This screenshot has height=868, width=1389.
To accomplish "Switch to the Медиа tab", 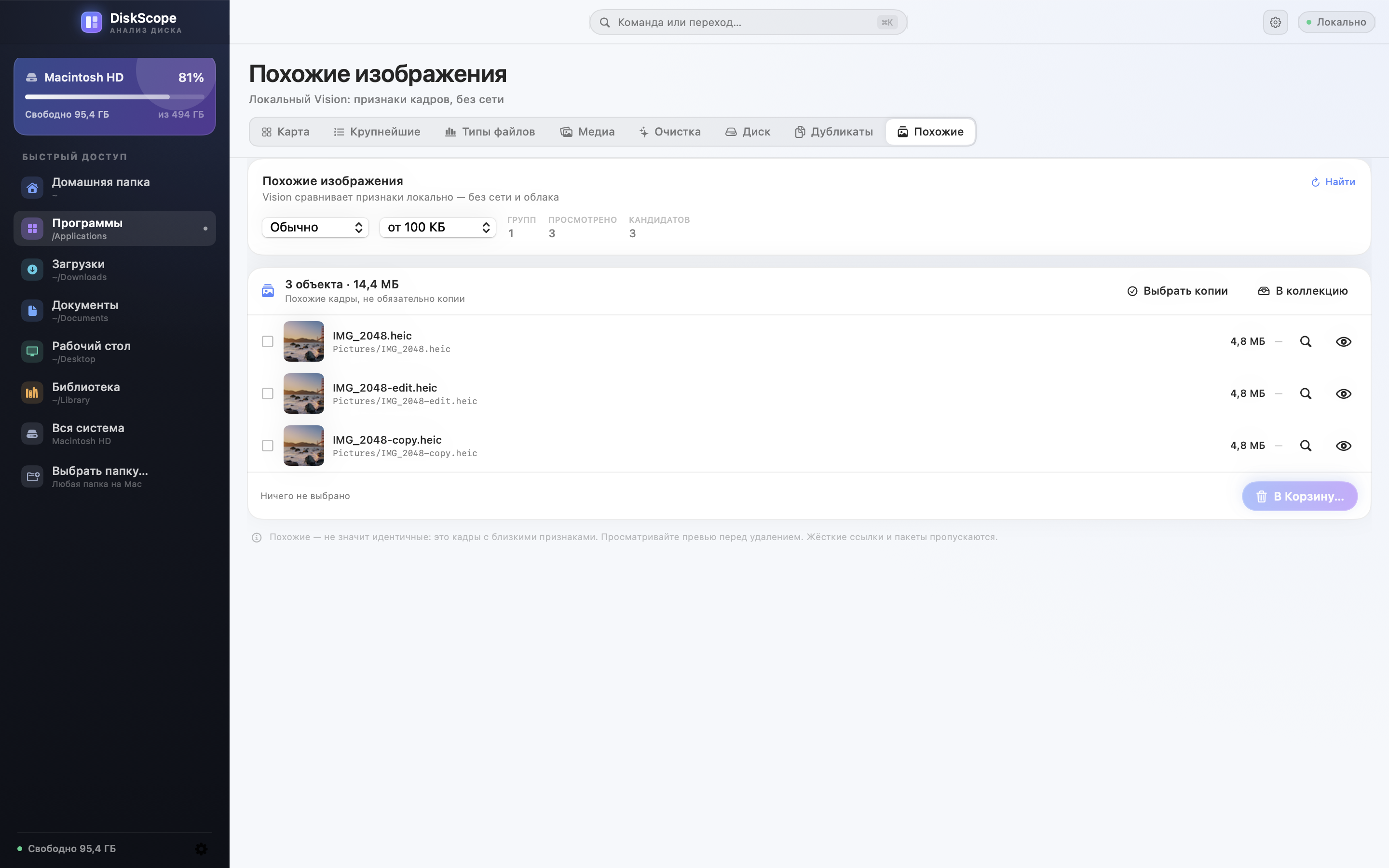I will [x=587, y=132].
